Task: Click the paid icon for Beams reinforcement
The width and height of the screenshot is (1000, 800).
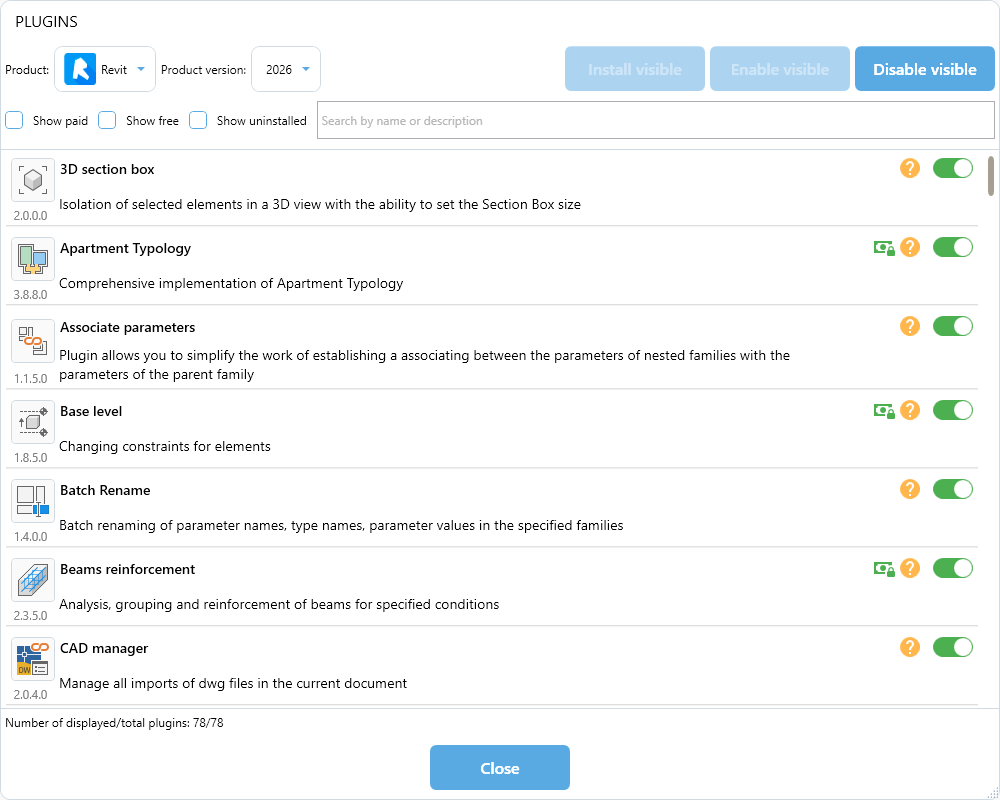Action: click(883, 568)
